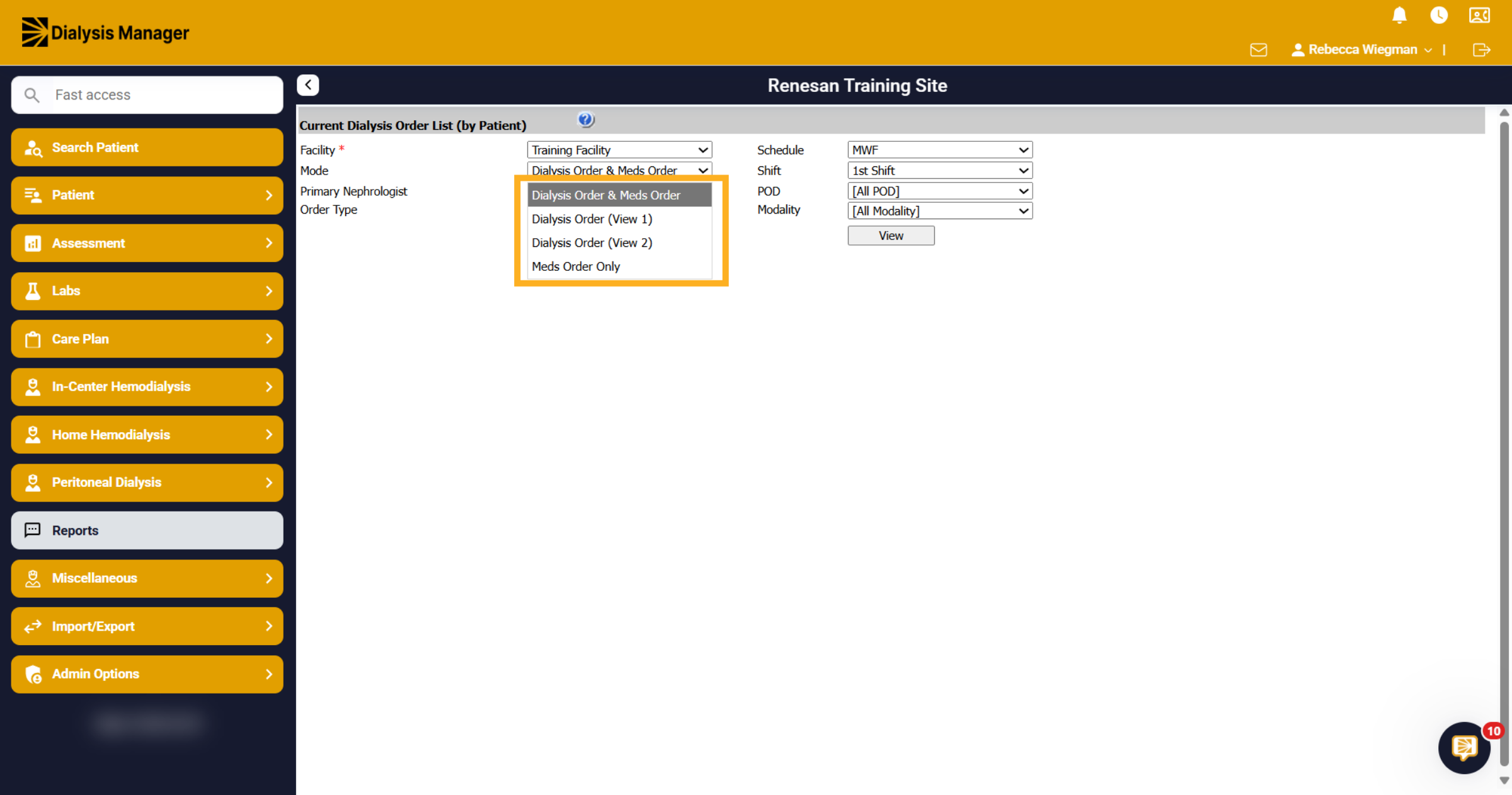Select Dialysis Order & Meds Order option
1512x795 pixels.
coord(619,195)
